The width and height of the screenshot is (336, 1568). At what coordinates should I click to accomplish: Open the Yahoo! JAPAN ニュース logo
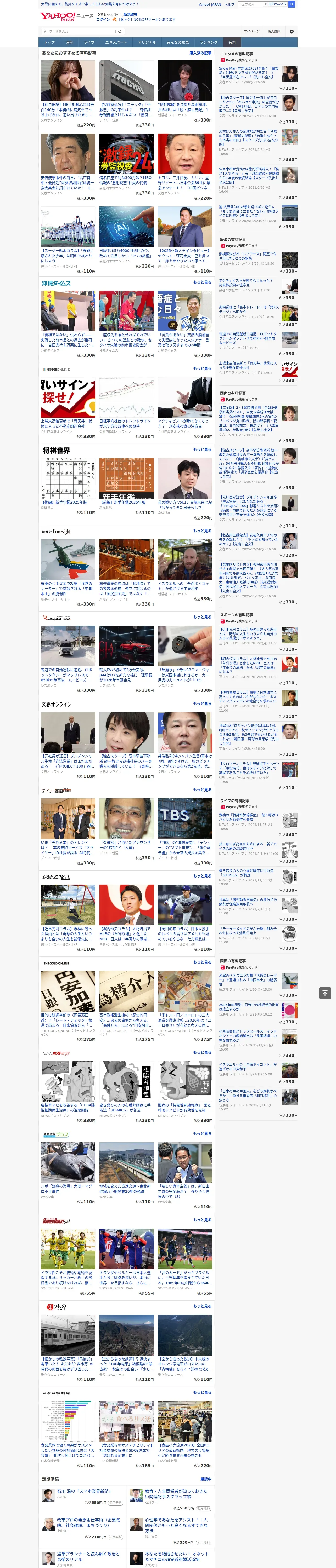pyautogui.click(x=66, y=16)
